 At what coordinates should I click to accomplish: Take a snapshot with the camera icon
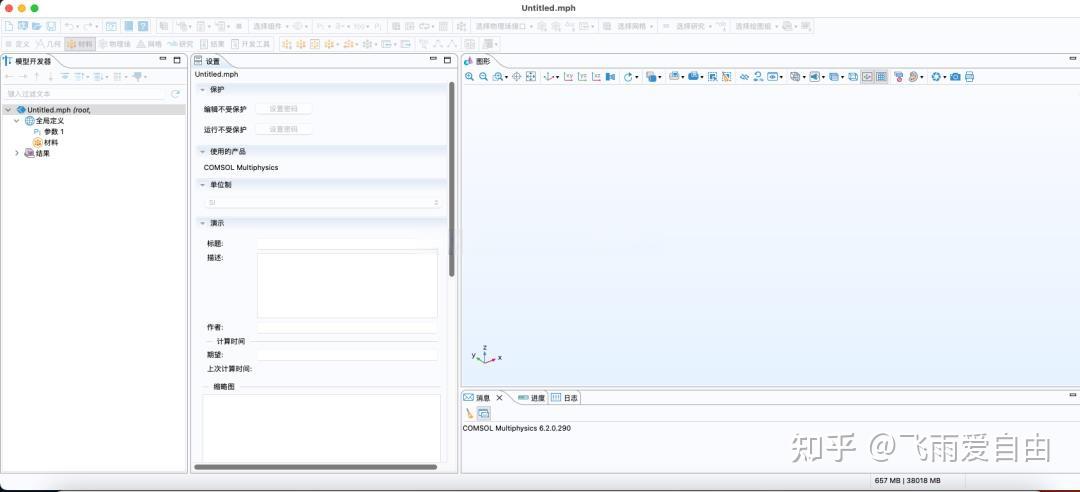click(955, 77)
